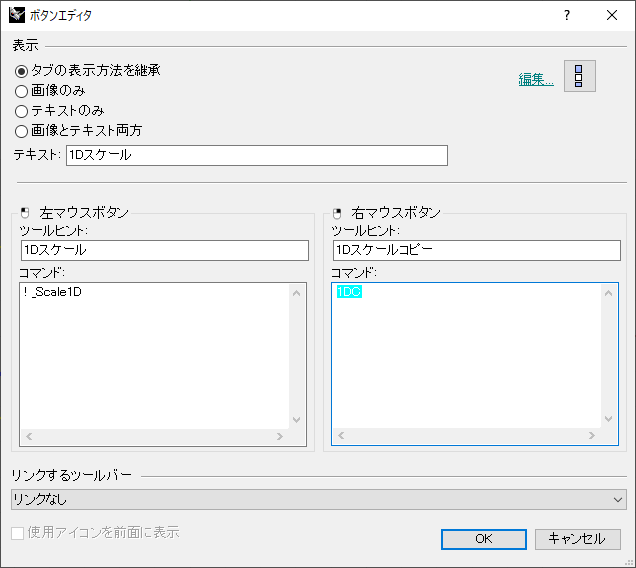Click the help question mark button
This screenshot has height=568, width=636.
click(x=566, y=15)
